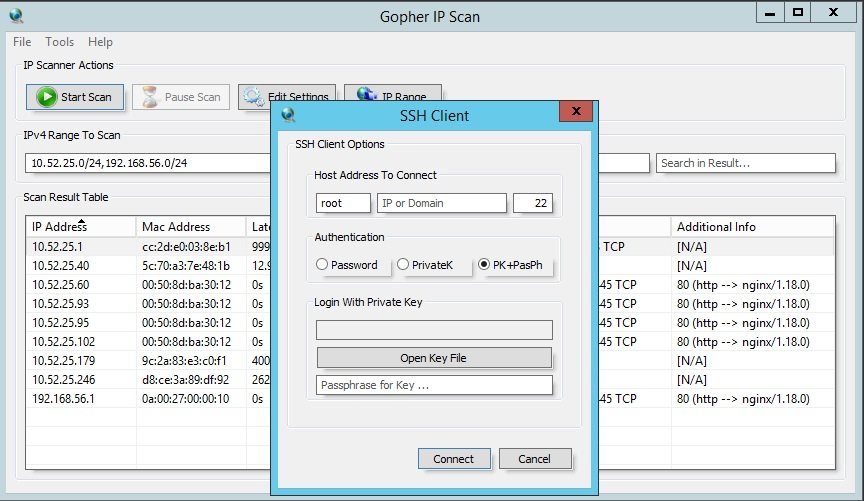Image resolution: width=864 pixels, height=501 pixels.
Task: Maximize the Gopher IP Scan window
Action: pyautogui.click(x=797, y=13)
